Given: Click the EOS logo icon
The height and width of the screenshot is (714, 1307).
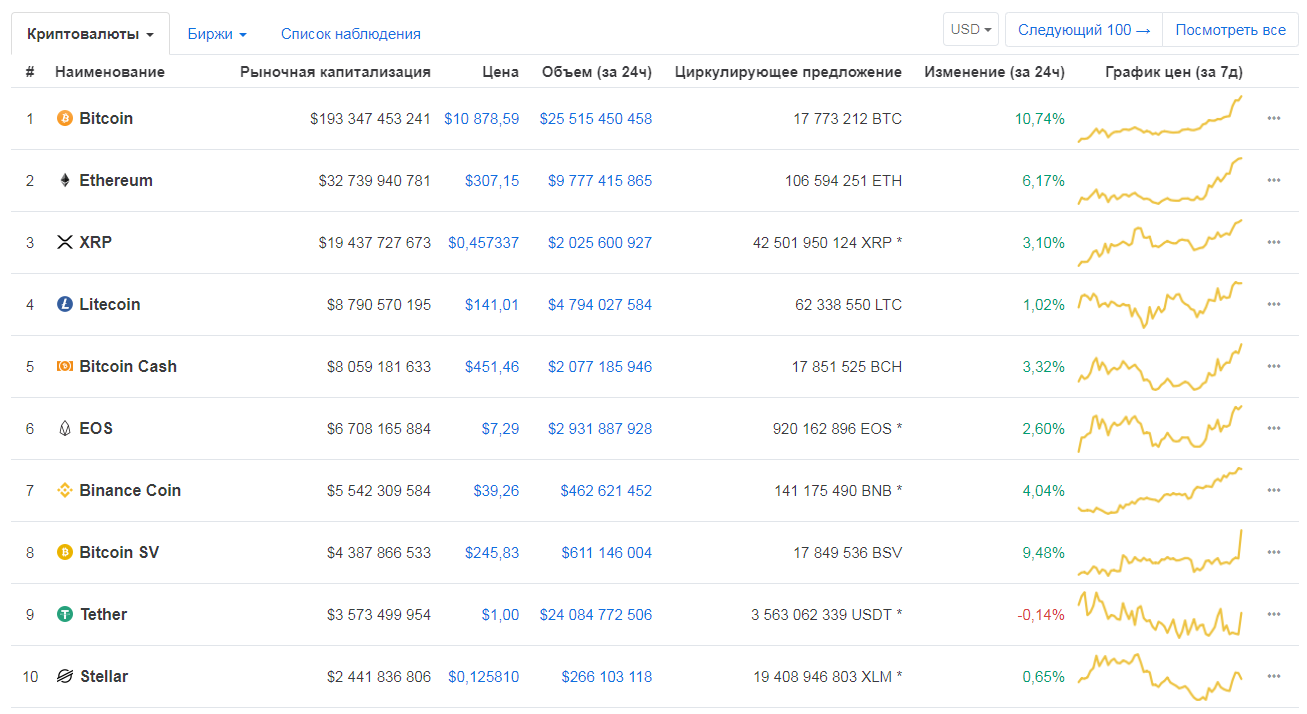Looking at the screenshot, I should coord(65,429).
